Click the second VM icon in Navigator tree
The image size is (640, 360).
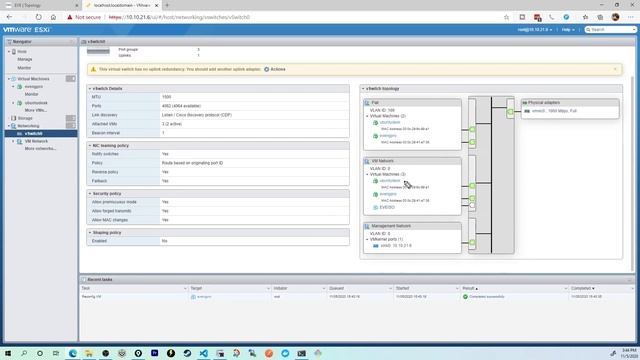[x=20, y=103]
